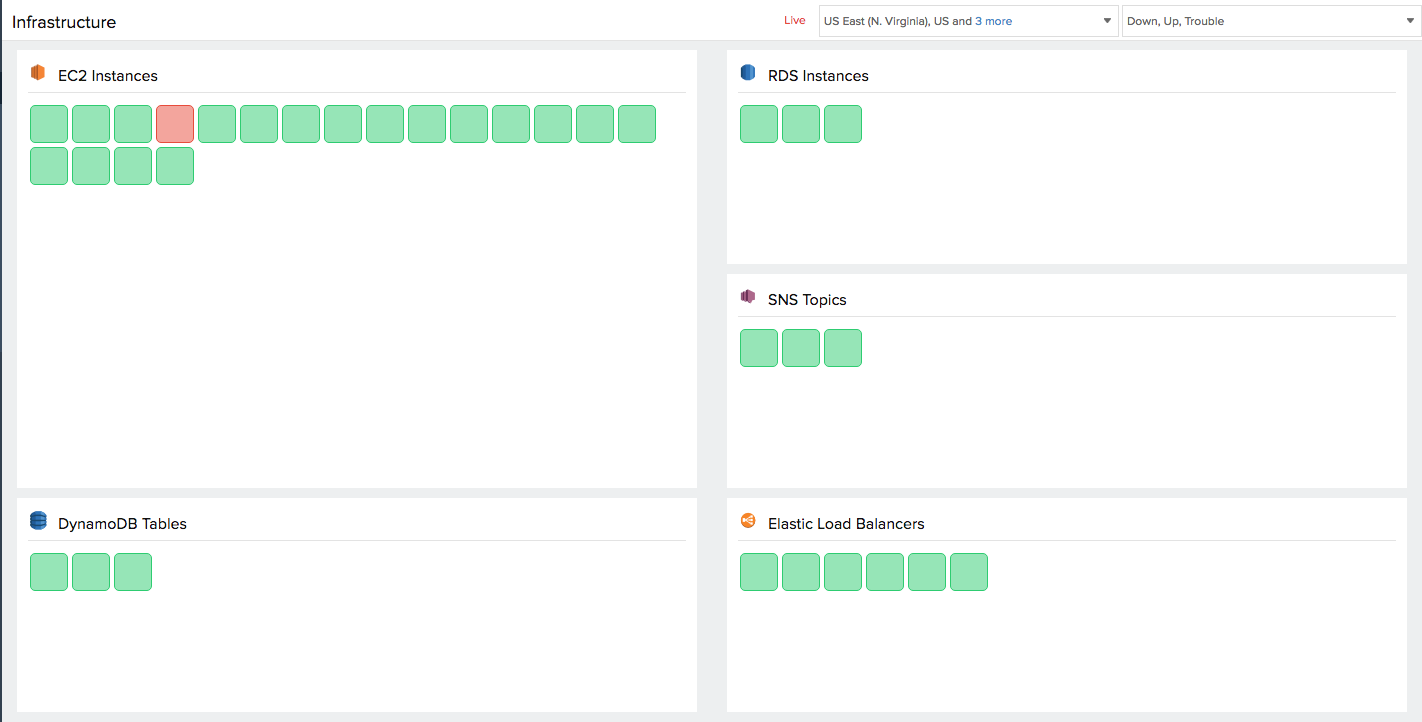The width and height of the screenshot is (1422, 722).
Task: Toggle Live monitoring mode
Action: (794, 20)
